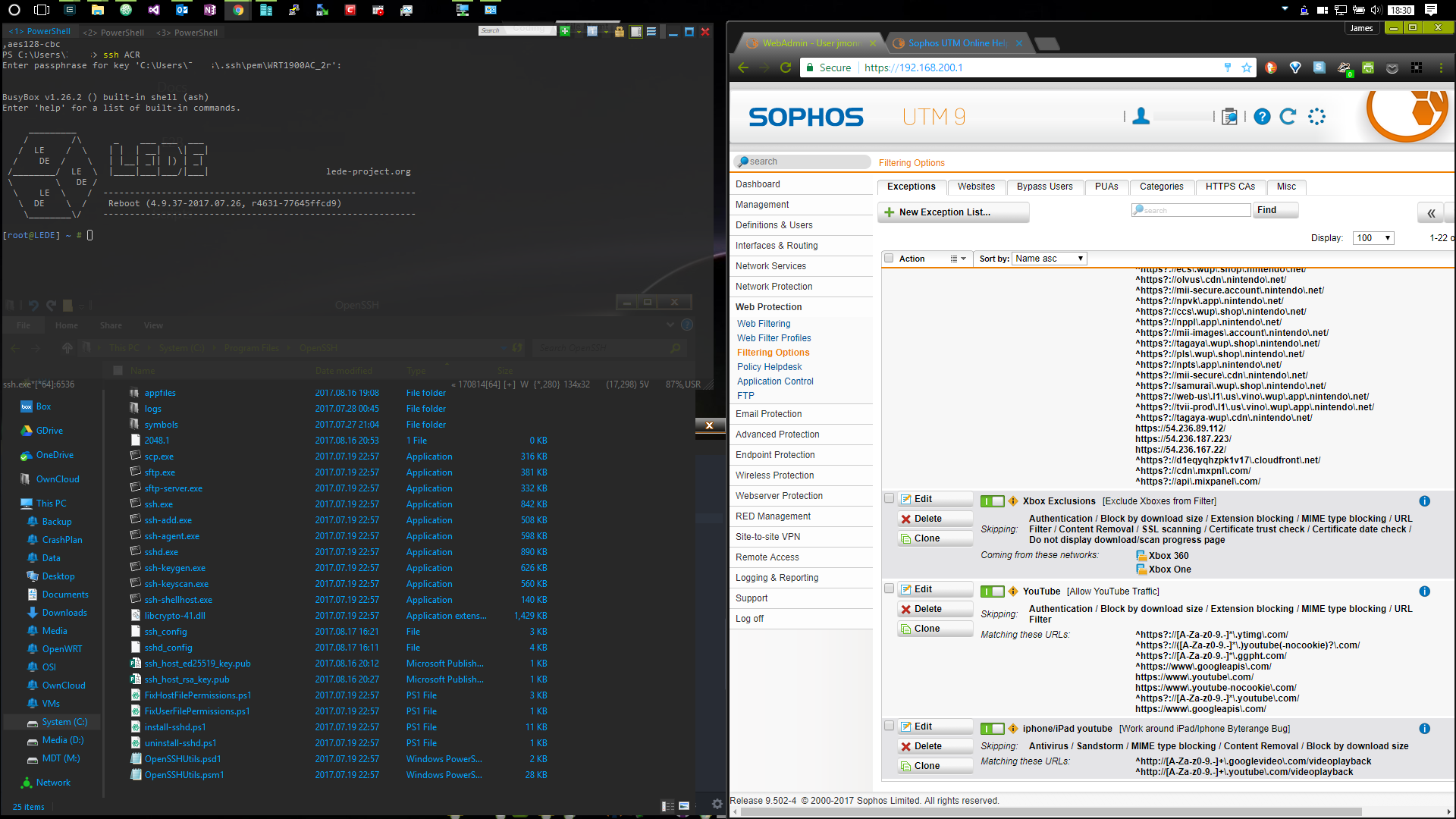This screenshot has width=1456, height=819.
Task: Expand Email Protection menu section
Action: [x=768, y=414]
